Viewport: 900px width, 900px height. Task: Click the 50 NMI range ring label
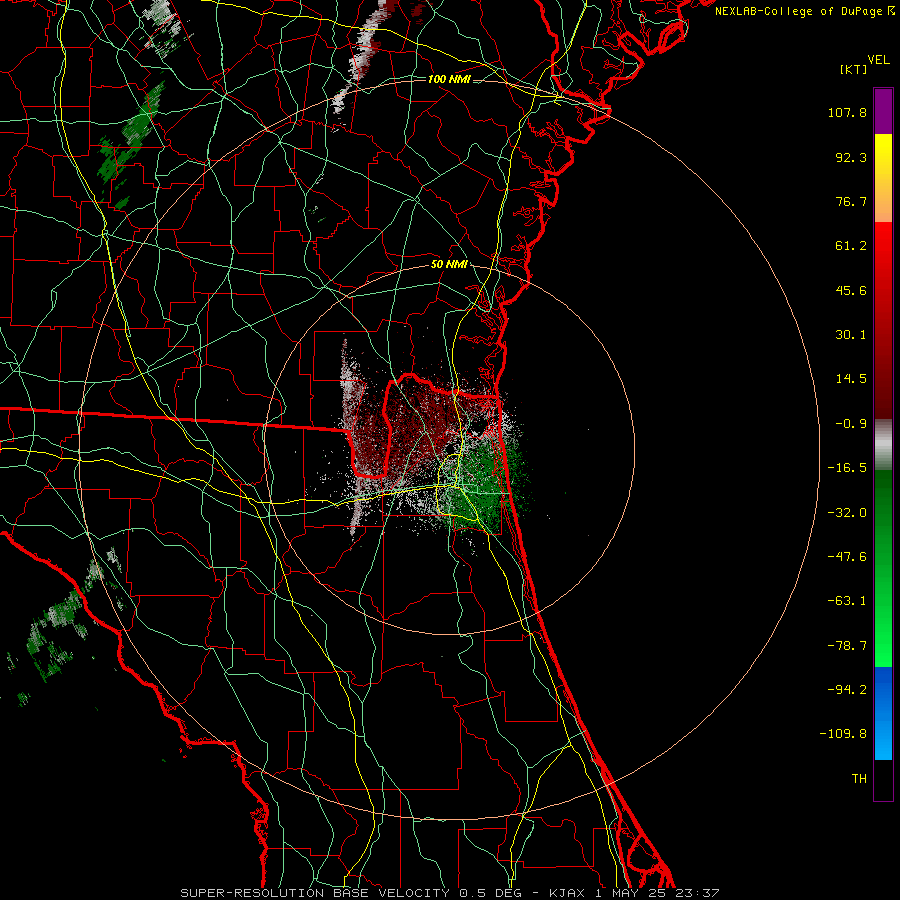(x=449, y=265)
